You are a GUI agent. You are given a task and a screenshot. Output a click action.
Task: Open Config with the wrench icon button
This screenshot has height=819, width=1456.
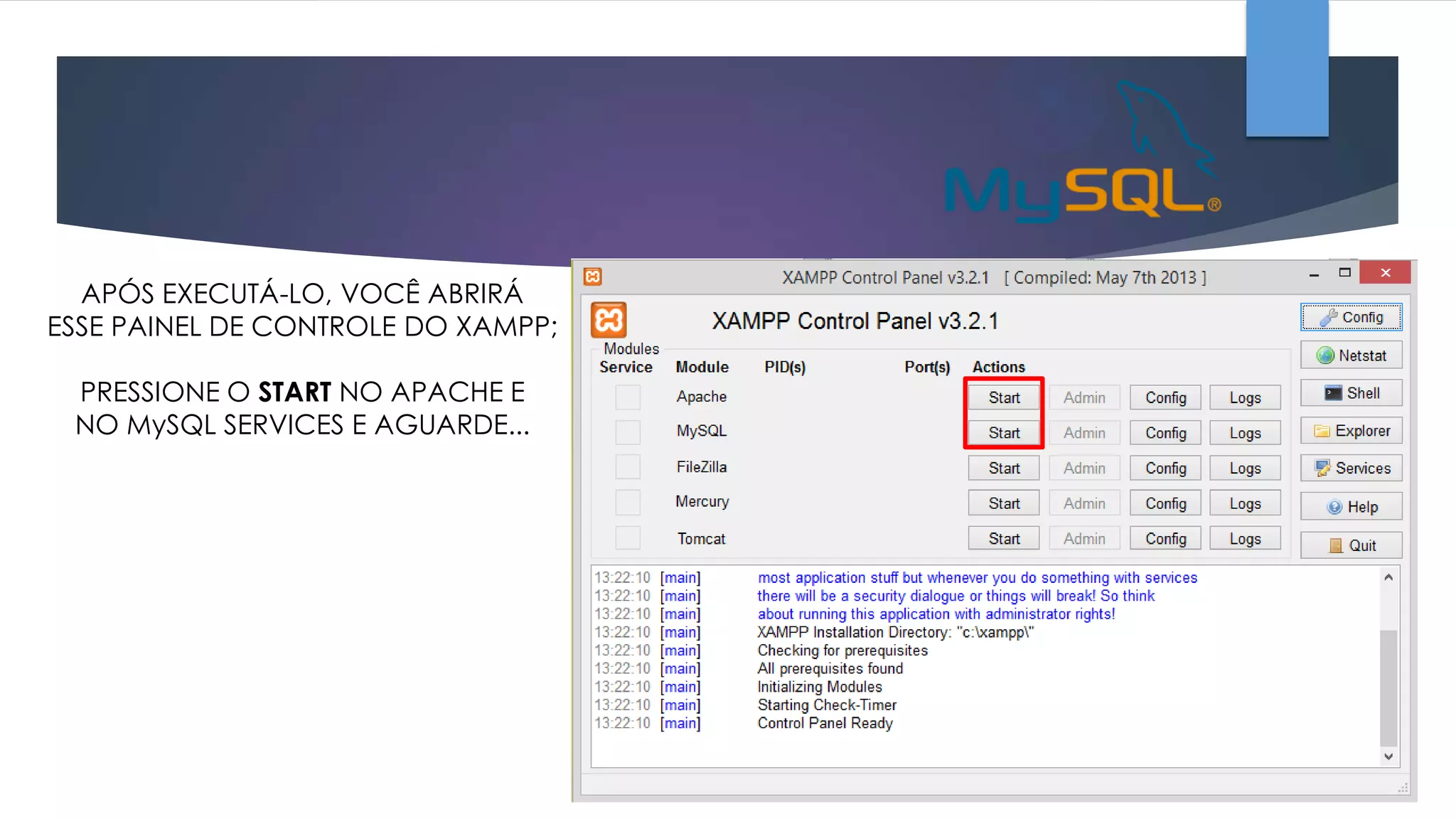pyautogui.click(x=1351, y=317)
